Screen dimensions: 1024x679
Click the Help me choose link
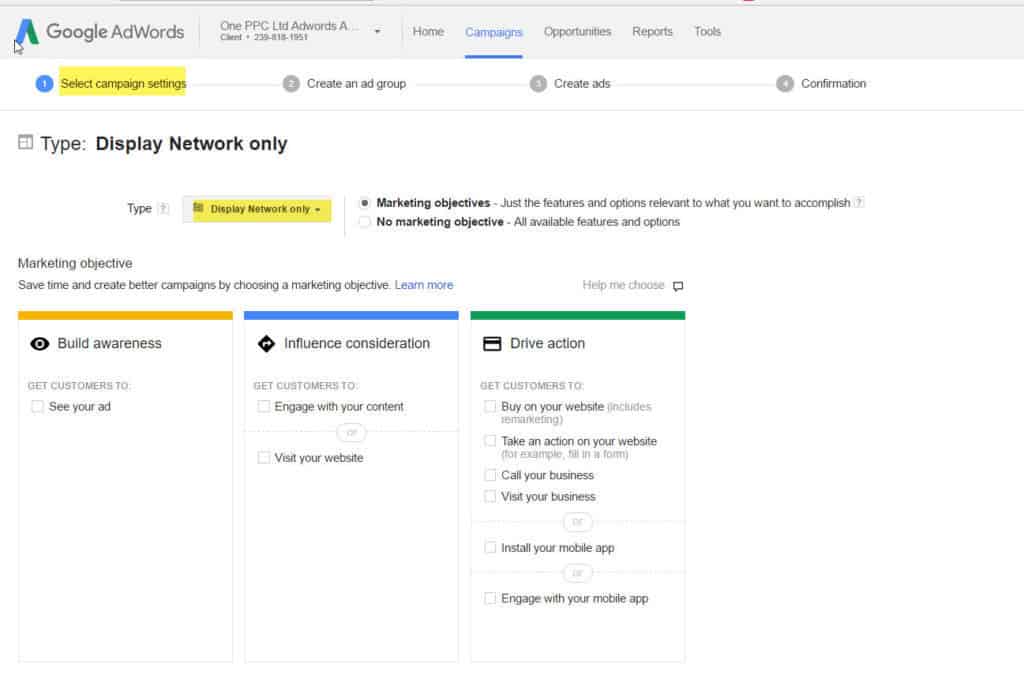click(624, 285)
